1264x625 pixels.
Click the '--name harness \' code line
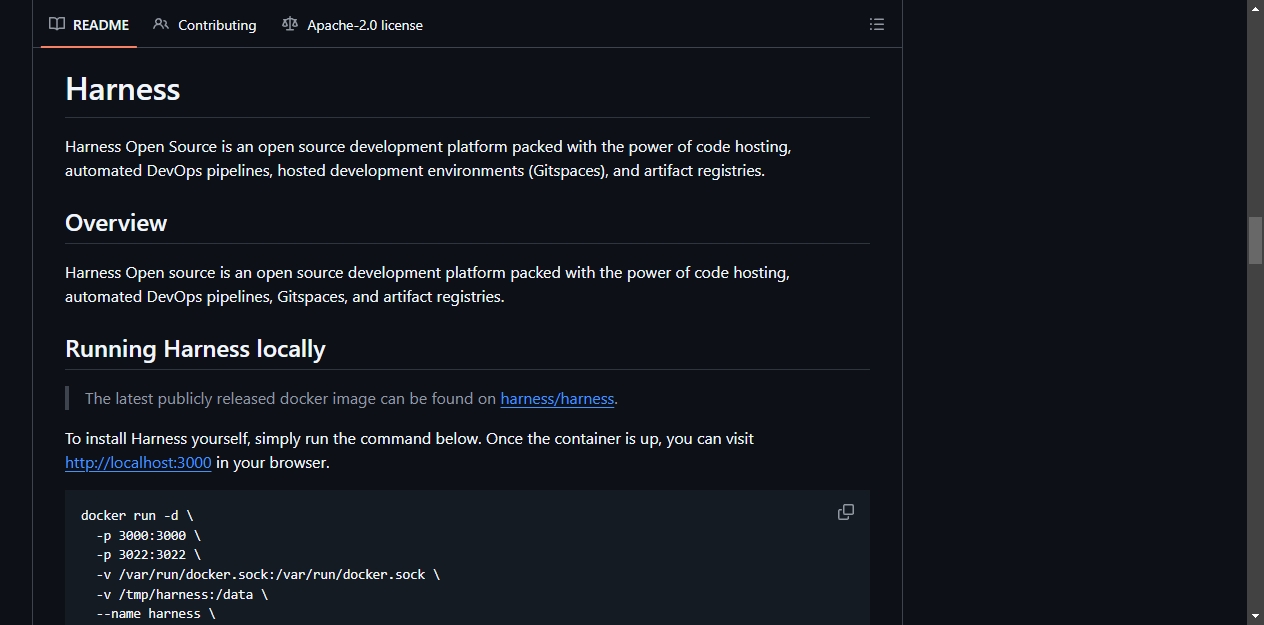[156, 613]
